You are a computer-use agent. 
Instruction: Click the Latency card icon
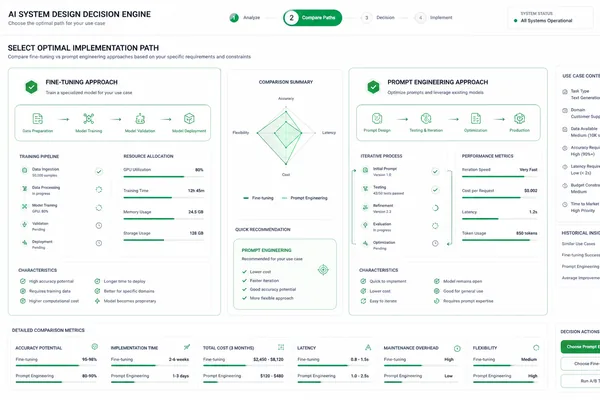(x=368, y=347)
